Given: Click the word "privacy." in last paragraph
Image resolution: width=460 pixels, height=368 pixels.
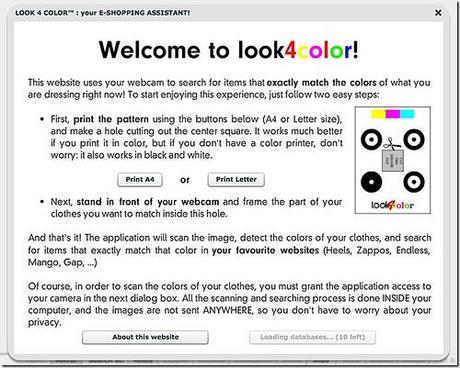Looking at the screenshot, I should (x=45, y=322).
